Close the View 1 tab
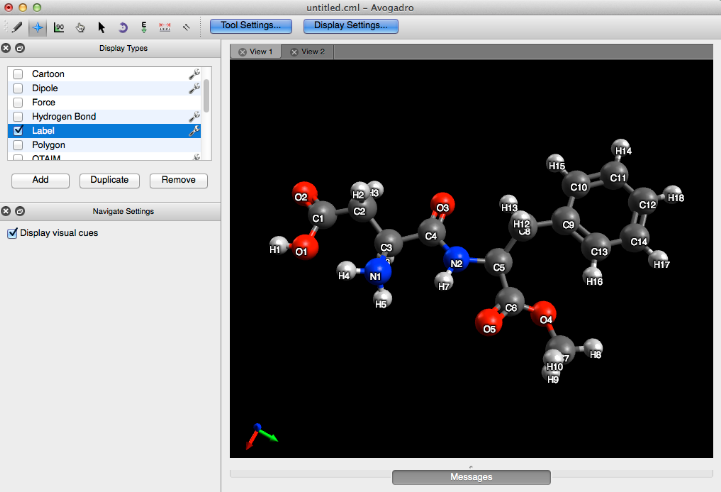721x492 pixels. pyautogui.click(x=241, y=51)
